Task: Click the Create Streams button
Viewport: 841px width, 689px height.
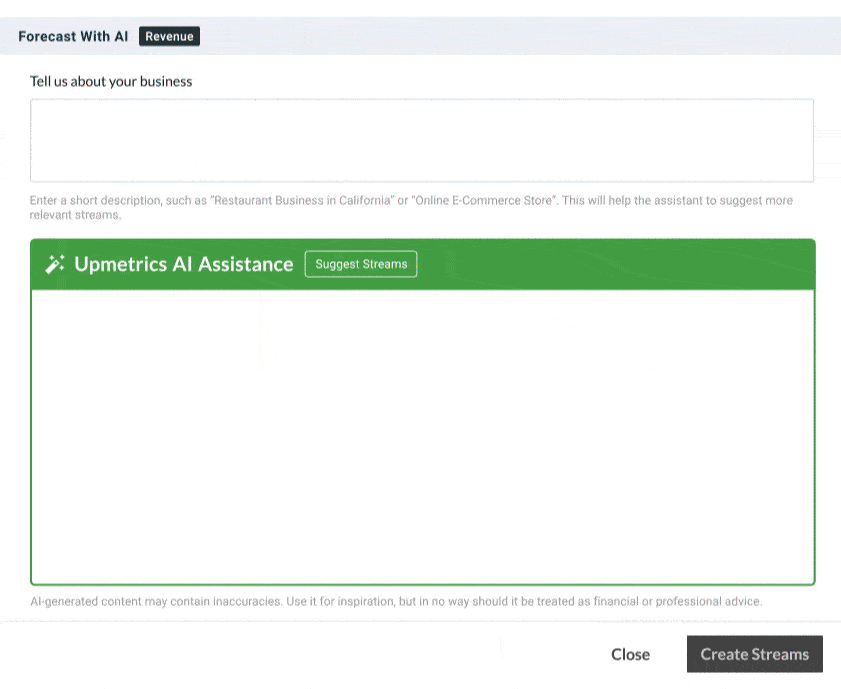Action: [x=755, y=654]
